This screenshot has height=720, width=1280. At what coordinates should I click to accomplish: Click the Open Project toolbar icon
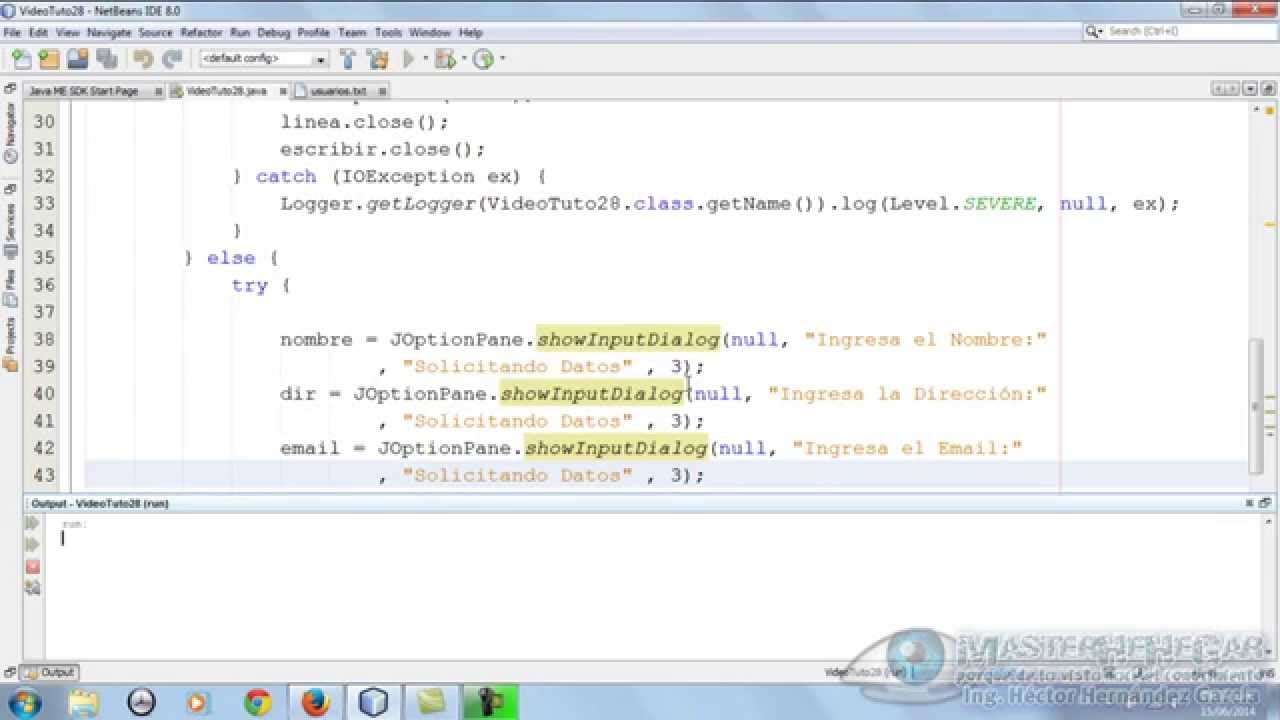[x=77, y=59]
